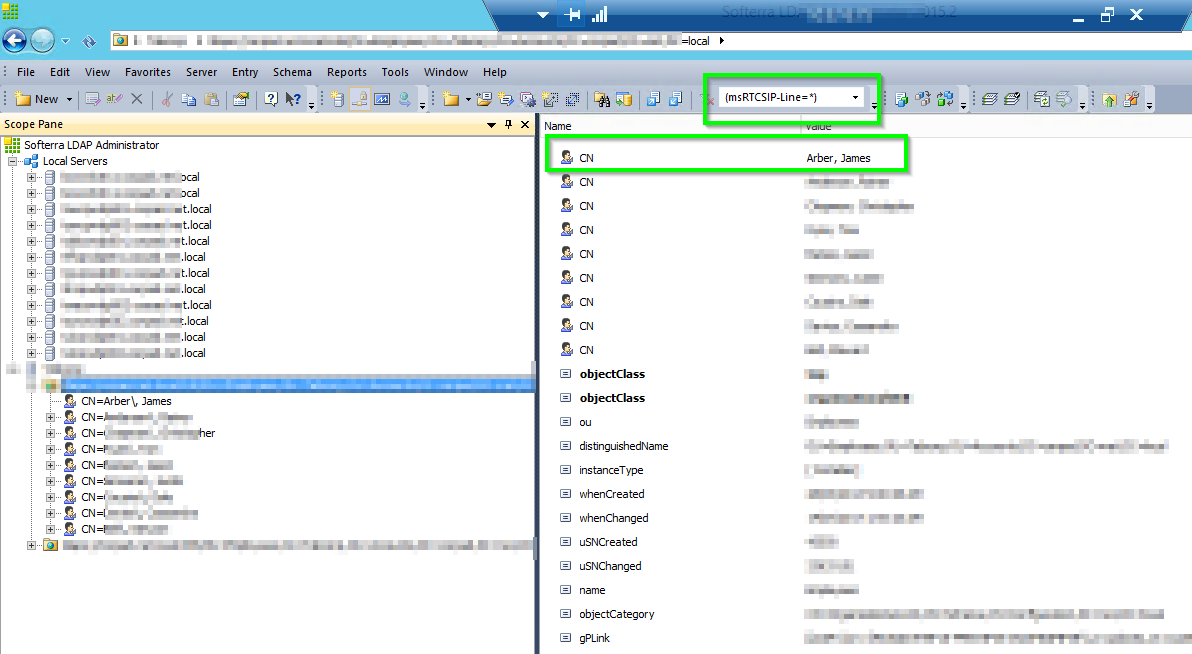Close the Scope Pane
This screenshot has width=1192, height=654.
(525, 124)
